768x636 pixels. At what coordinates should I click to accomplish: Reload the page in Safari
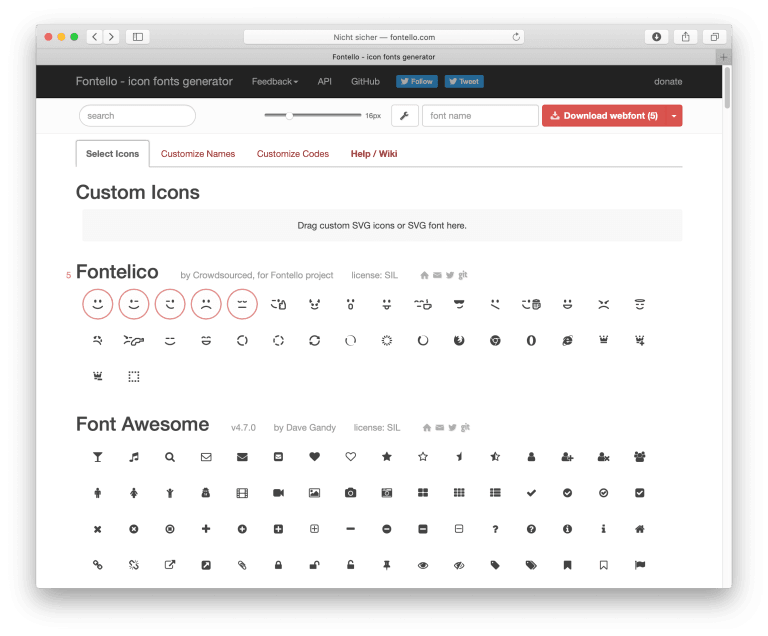(x=516, y=37)
